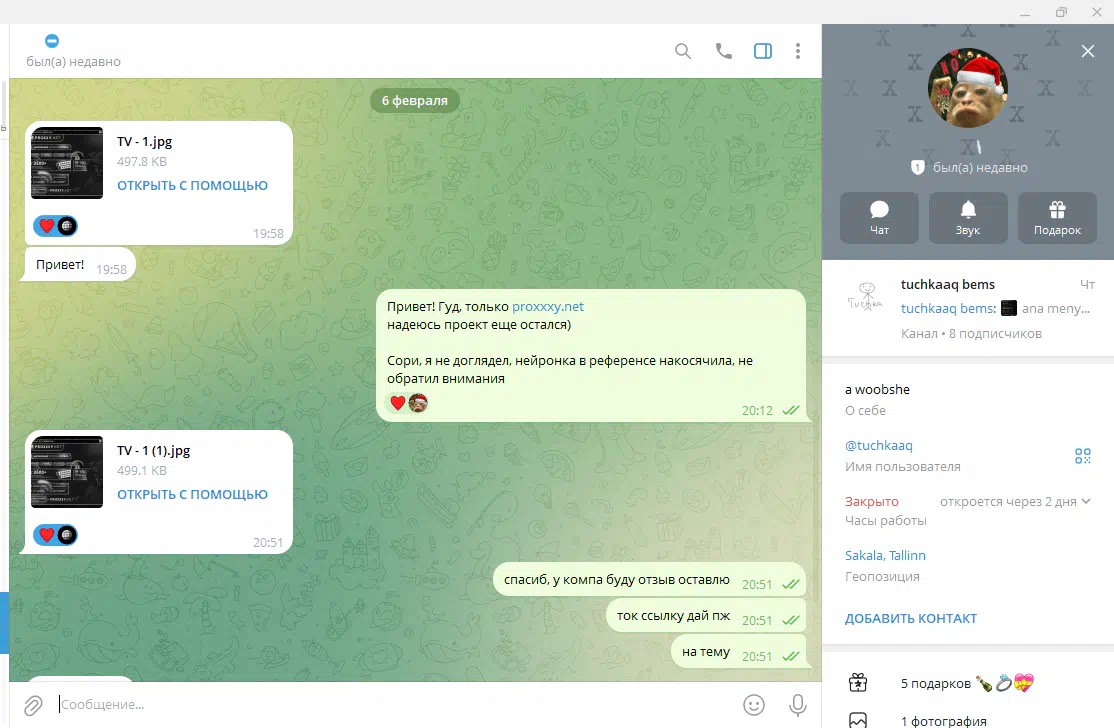This screenshot has width=1114, height=728.
Task: Show QR code for username
Action: 1082,456
